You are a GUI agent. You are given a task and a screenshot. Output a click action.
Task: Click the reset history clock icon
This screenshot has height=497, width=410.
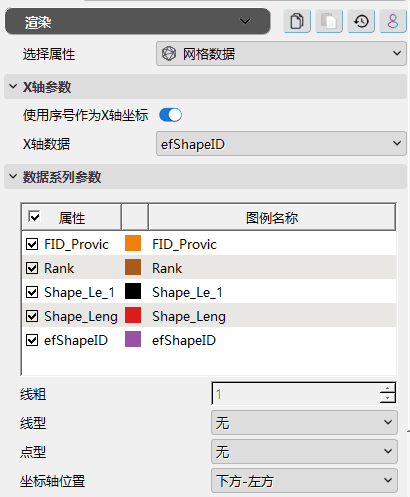pyautogui.click(x=361, y=21)
